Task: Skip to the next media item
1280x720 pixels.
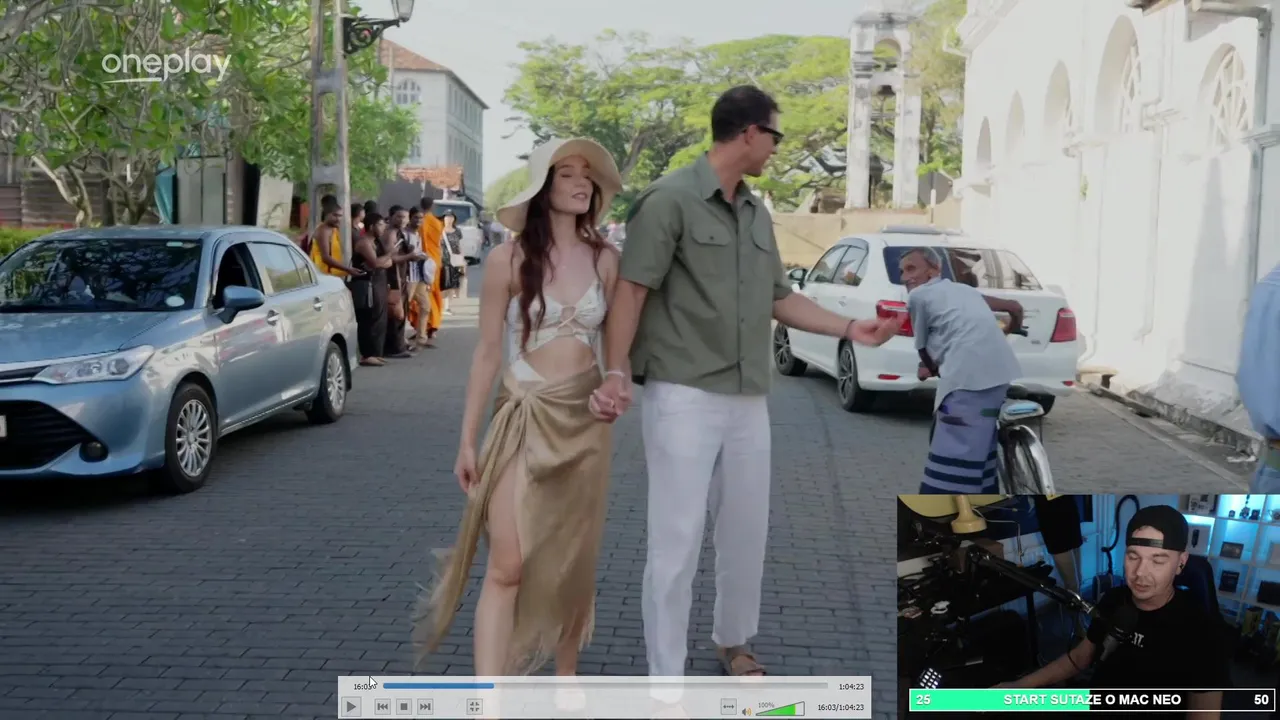Action: pos(425,707)
